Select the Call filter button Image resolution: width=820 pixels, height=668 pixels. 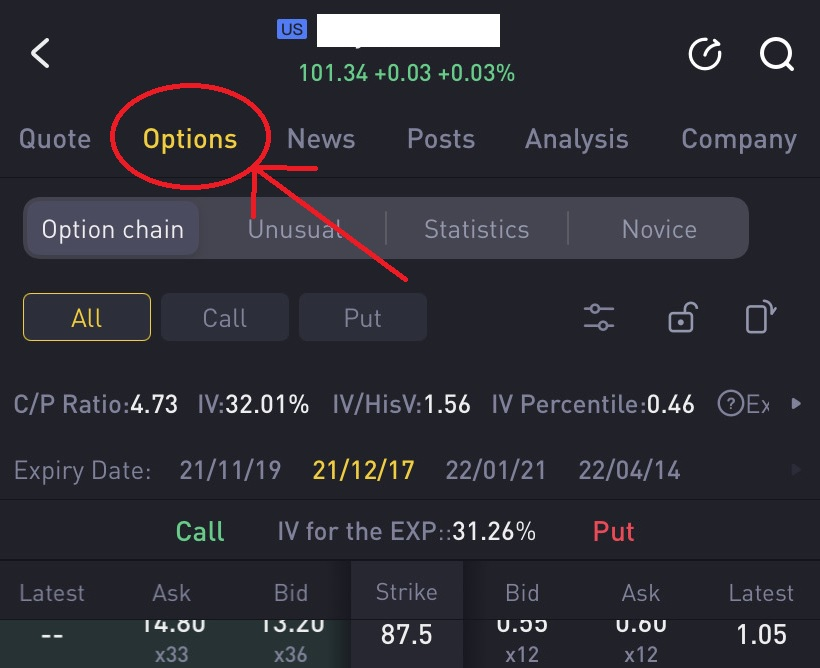click(225, 318)
